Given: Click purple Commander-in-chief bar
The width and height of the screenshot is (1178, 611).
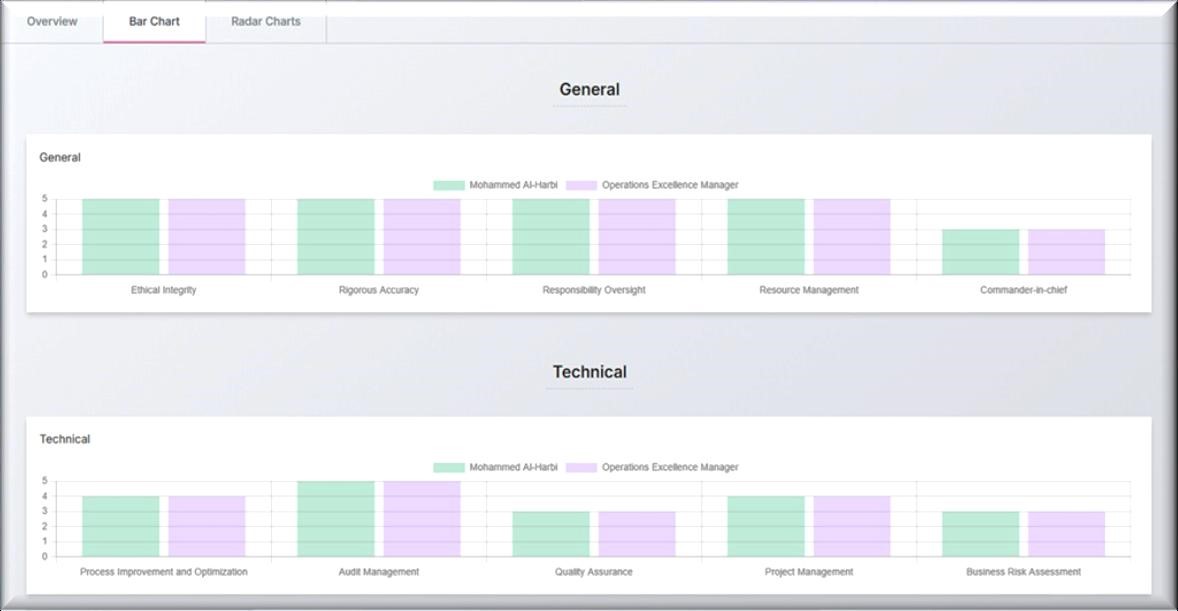Looking at the screenshot, I should [1067, 252].
